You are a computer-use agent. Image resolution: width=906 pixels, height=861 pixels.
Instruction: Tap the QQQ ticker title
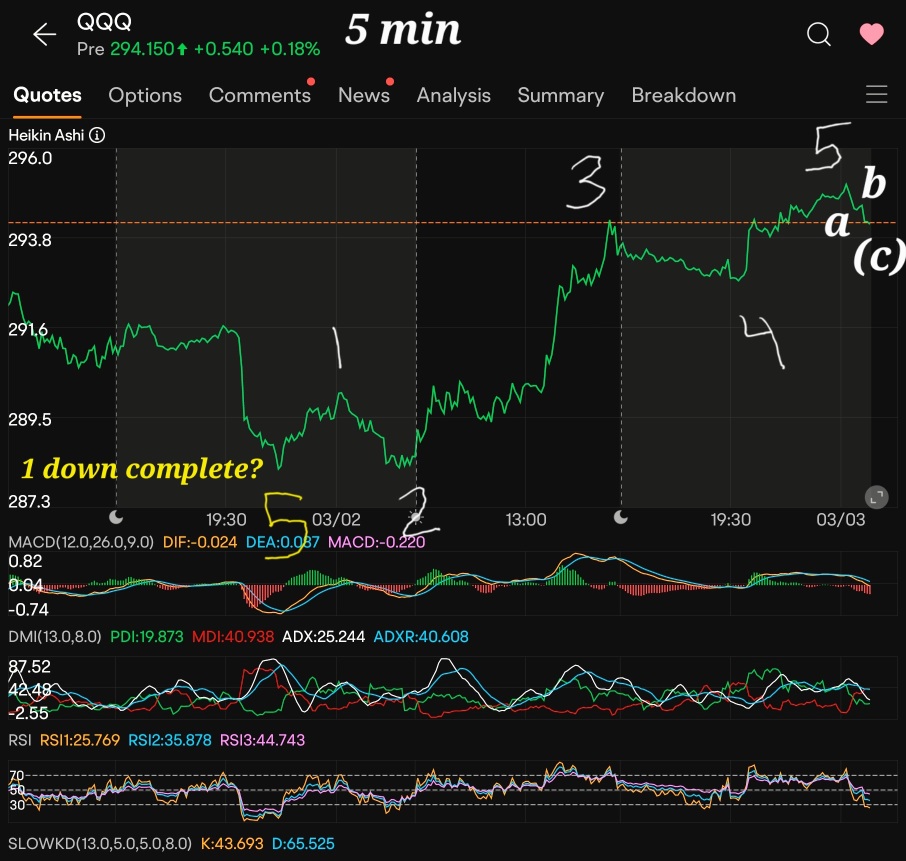pos(105,22)
